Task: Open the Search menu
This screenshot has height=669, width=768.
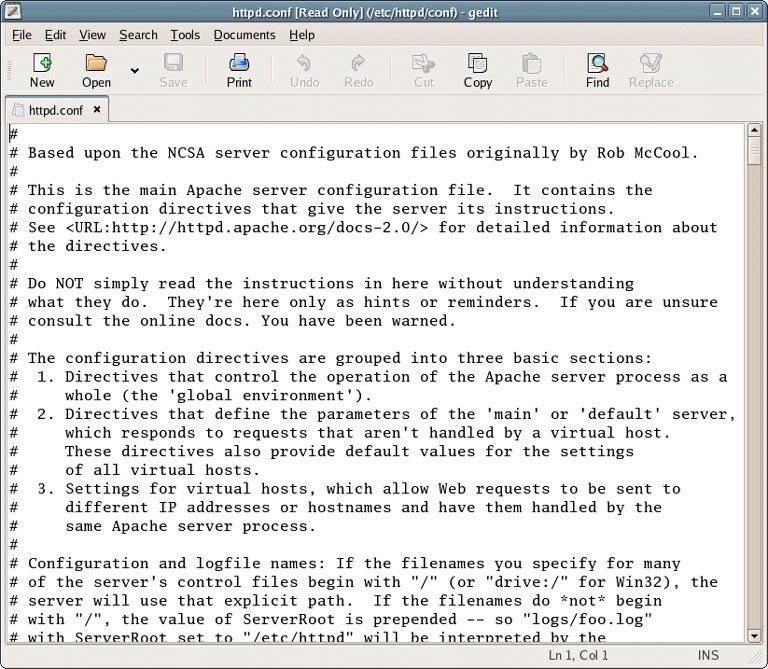Action: click(138, 35)
